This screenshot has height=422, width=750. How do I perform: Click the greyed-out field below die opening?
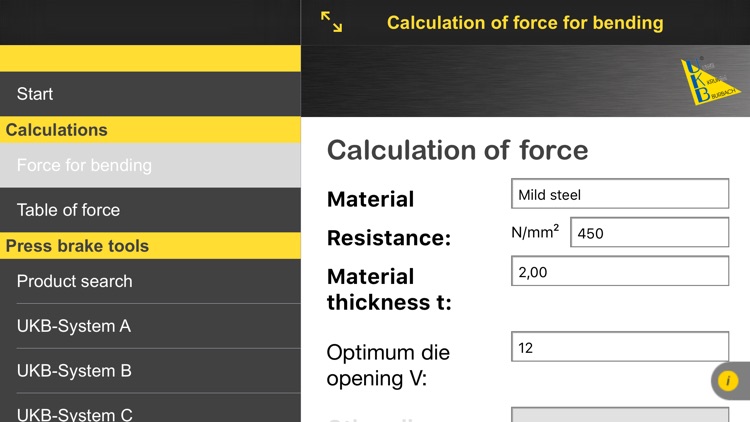619,414
